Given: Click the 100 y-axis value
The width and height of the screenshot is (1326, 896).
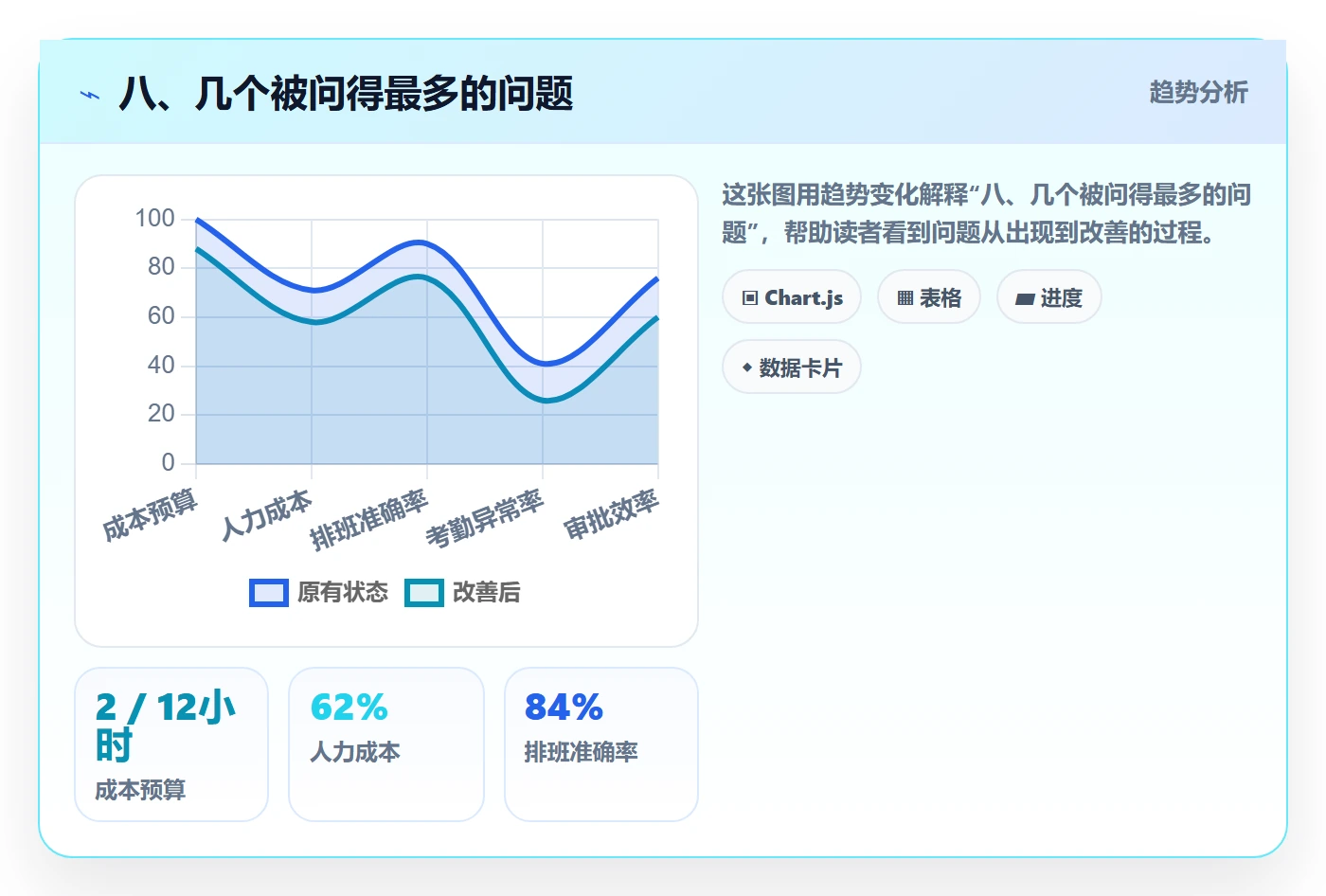Looking at the screenshot, I should click(155, 219).
